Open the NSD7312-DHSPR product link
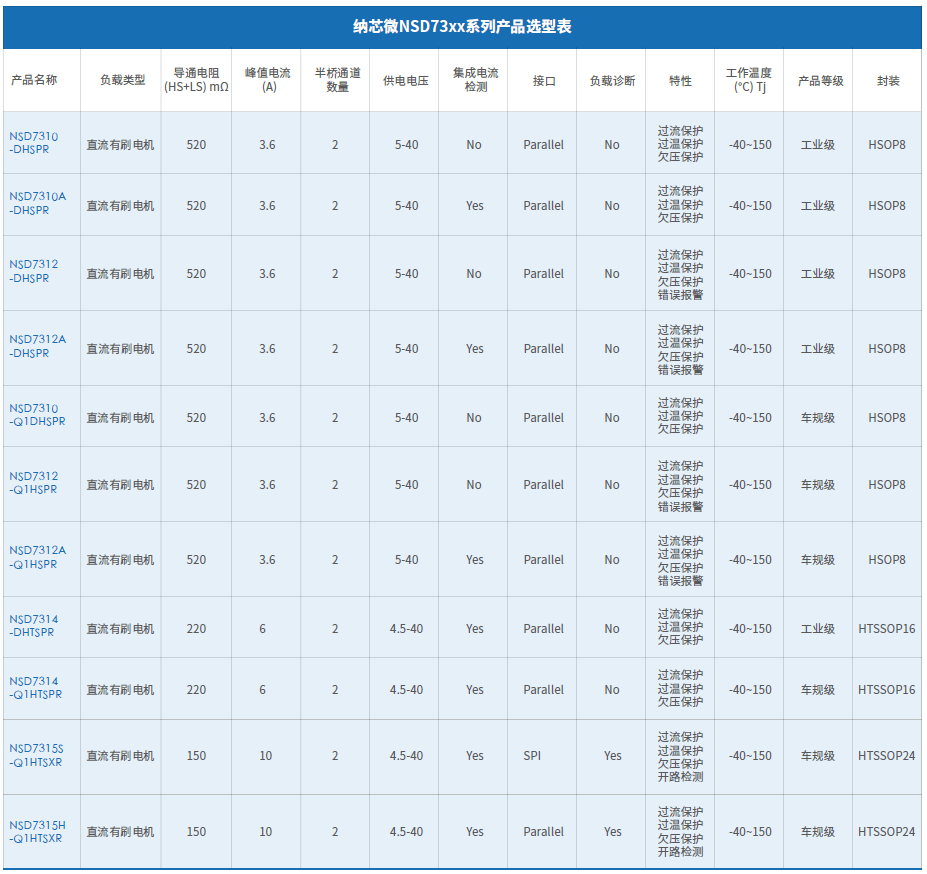Viewport: 927px width, 874px height. (34, 271)
